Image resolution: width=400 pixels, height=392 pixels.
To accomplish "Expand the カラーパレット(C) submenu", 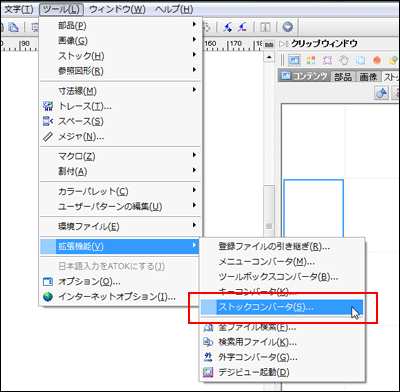I will pos(121,191).
